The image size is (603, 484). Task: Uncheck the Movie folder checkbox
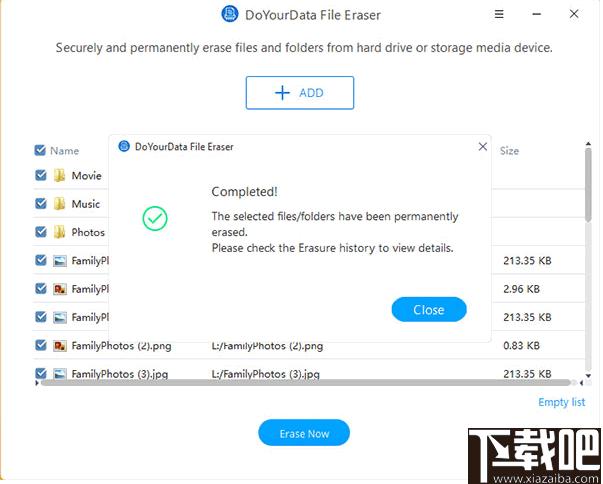pyautogui.click(x=41, y=175)
